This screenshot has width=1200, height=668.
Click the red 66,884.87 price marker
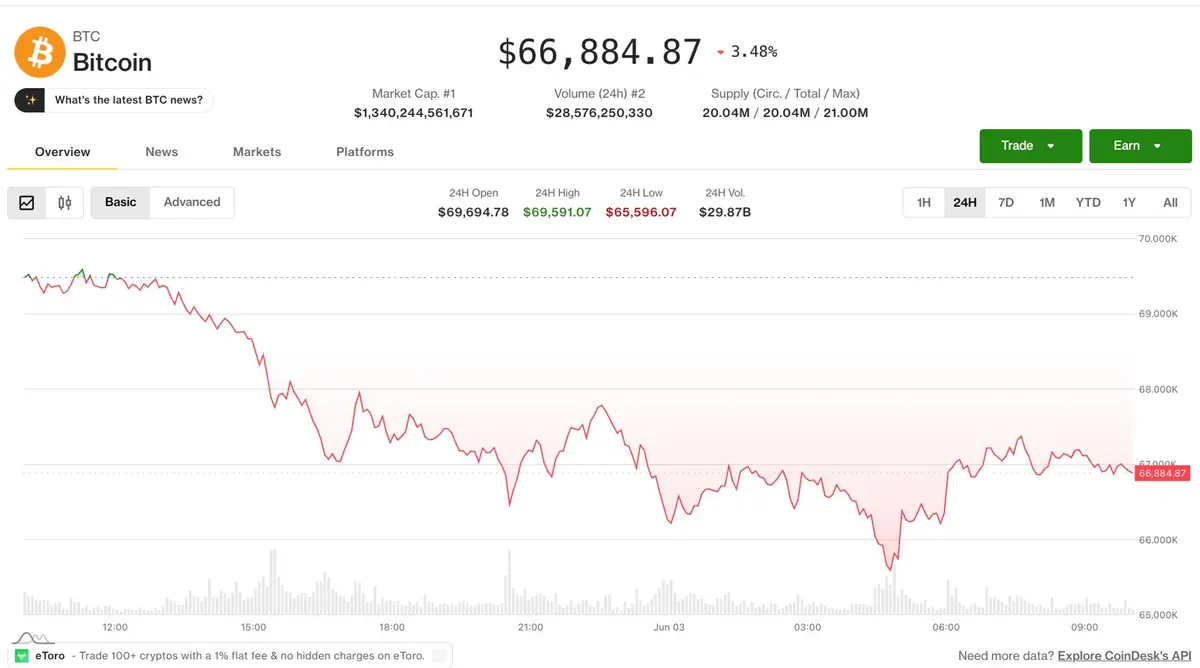pos(1162,473)
